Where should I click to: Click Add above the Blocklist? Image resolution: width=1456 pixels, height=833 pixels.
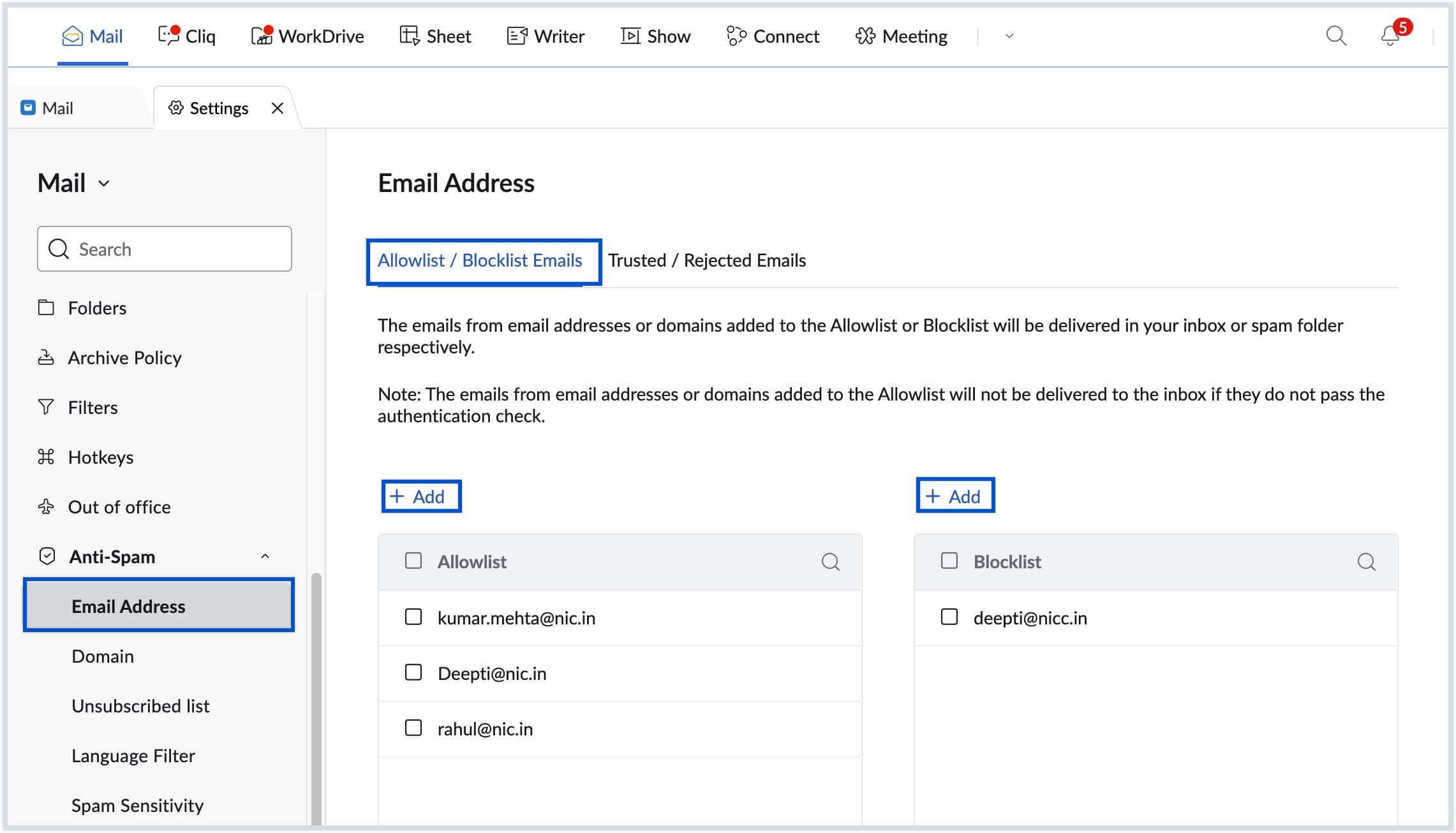955,496
